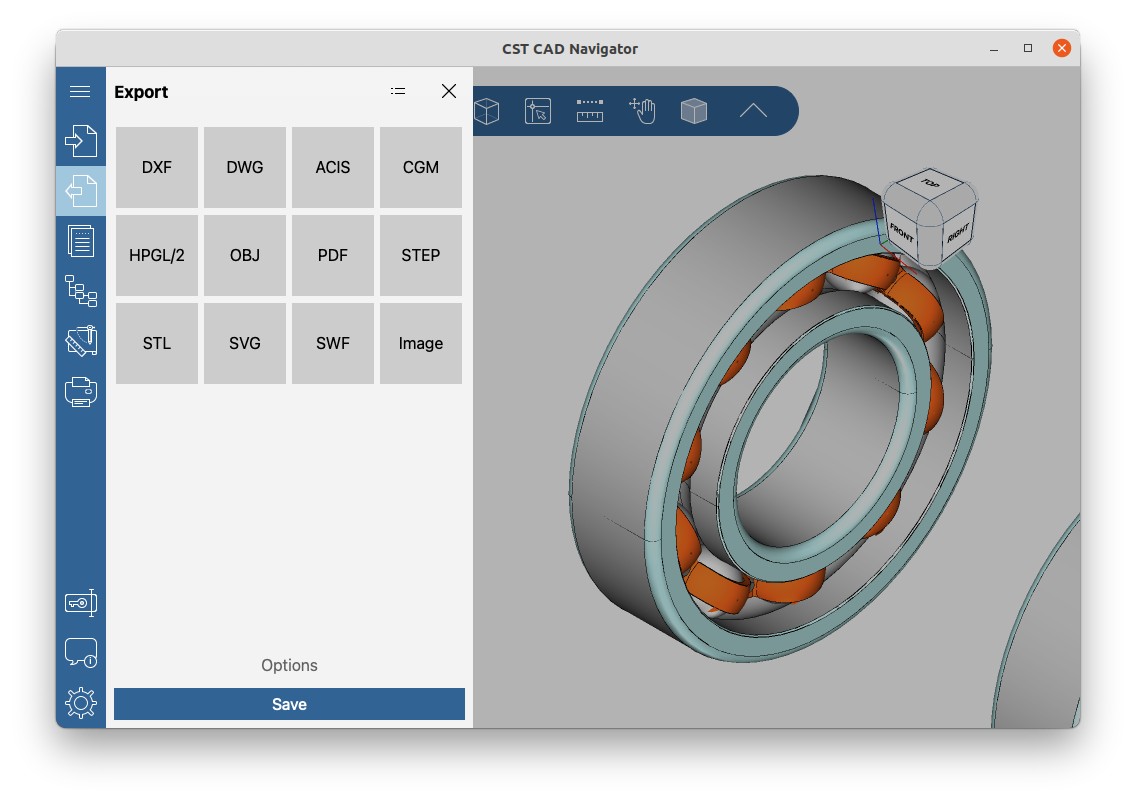Click FRONT face of view cube
The width and height of the screenshot is (1136, 802).
pos(901,233)
